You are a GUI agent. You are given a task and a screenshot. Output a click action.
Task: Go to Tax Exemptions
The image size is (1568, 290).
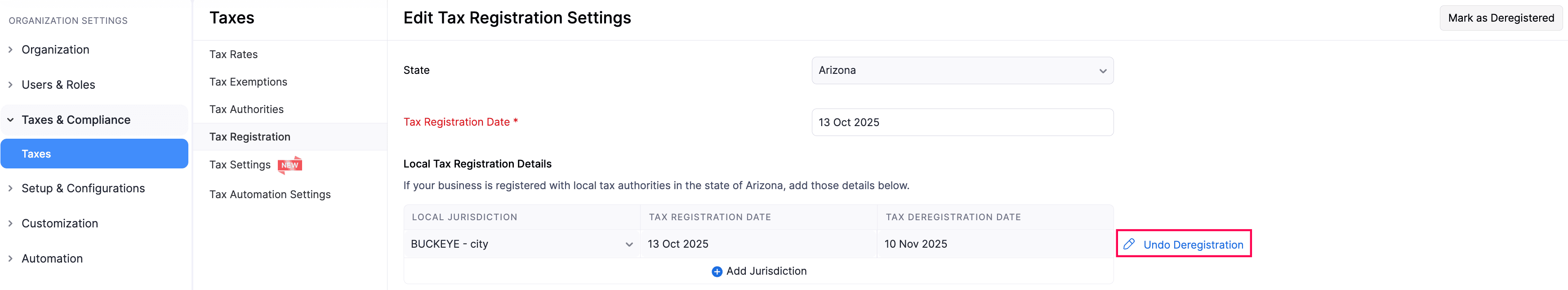(248, 82)
